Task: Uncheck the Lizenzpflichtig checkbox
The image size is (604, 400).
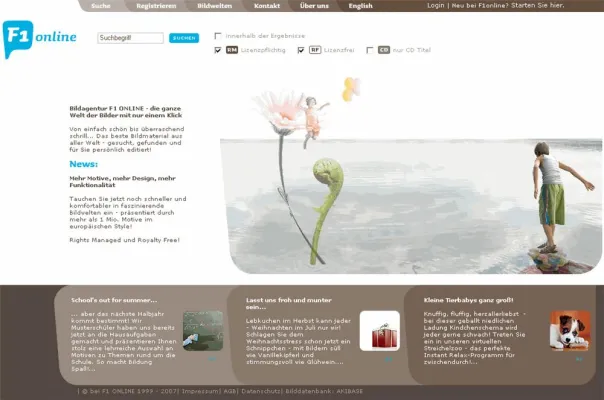Action: 218,49
